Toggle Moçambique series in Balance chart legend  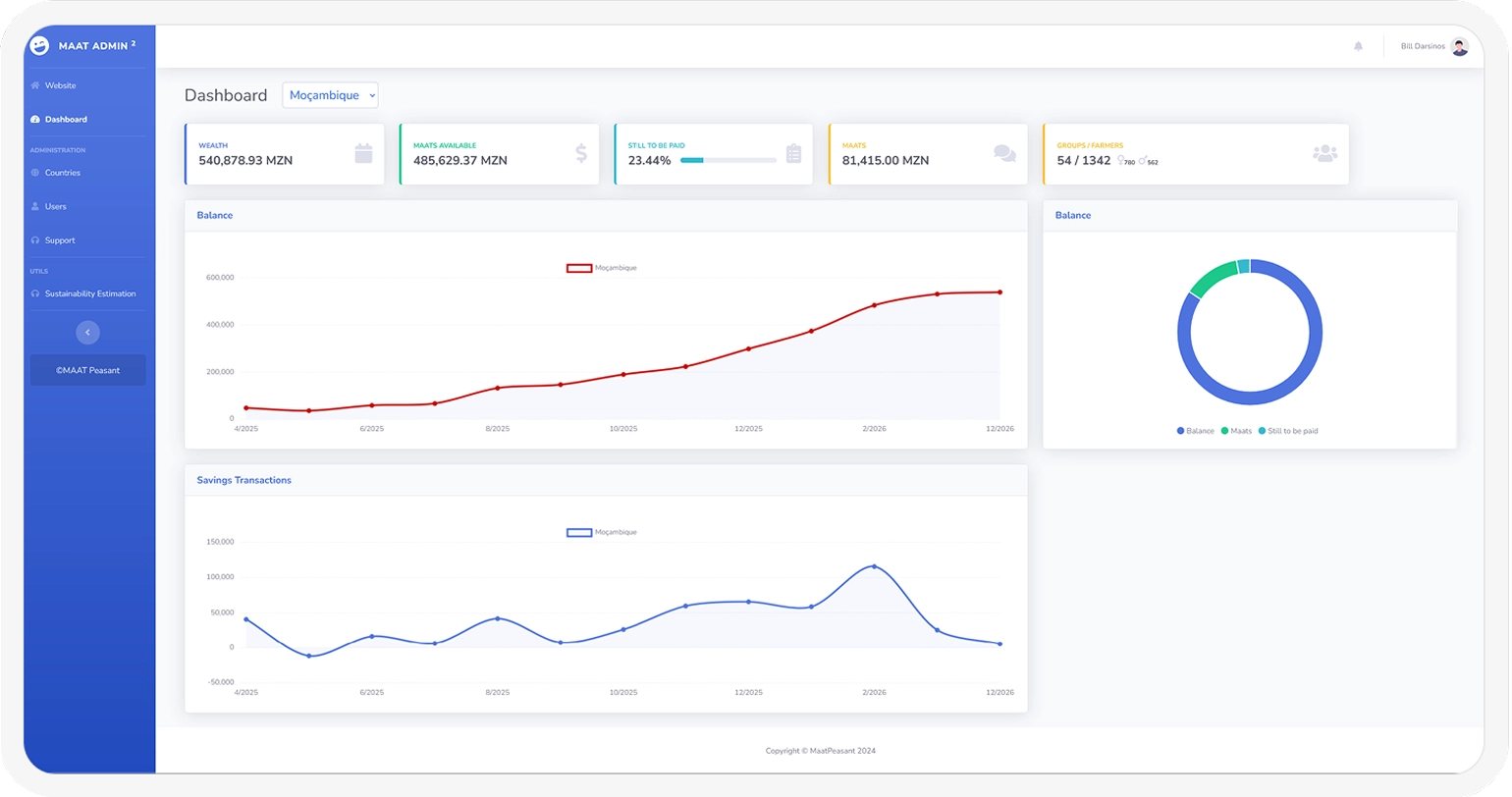602,268
